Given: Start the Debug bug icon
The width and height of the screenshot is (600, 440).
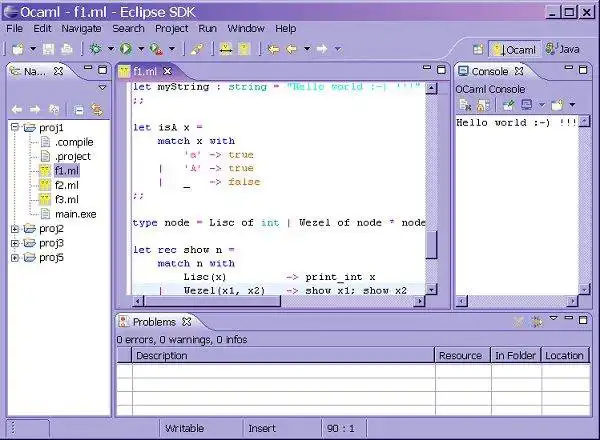Looking at the screenshot, I should coord(95,49).
